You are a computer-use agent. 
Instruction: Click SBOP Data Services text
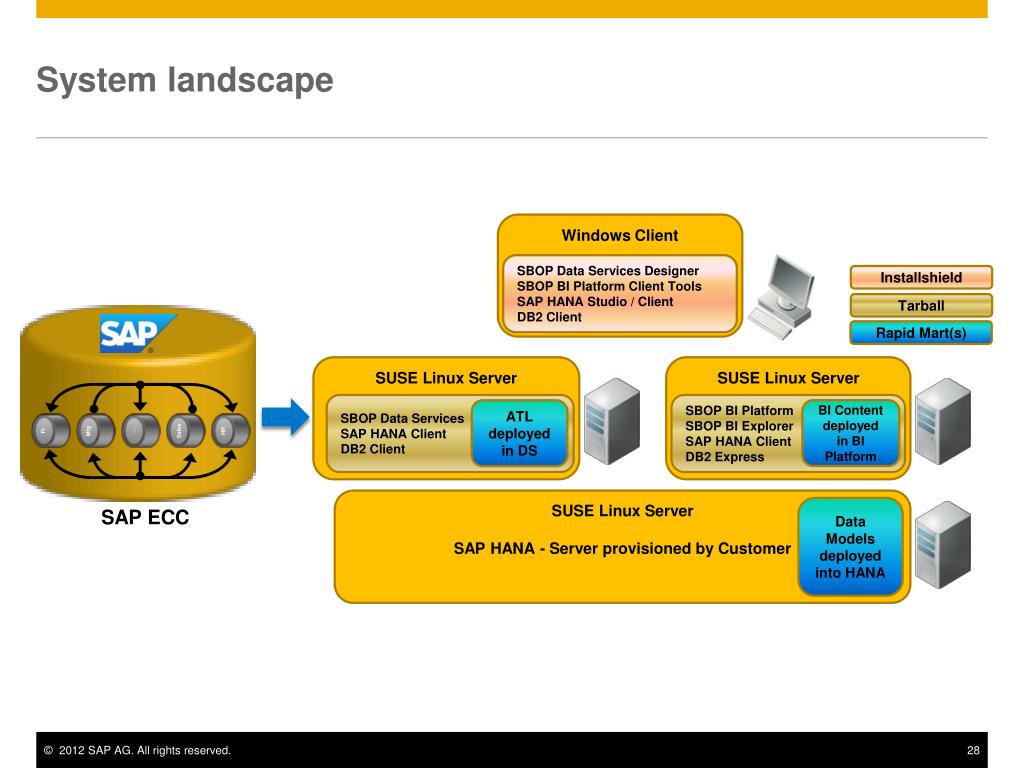point(402,418)
